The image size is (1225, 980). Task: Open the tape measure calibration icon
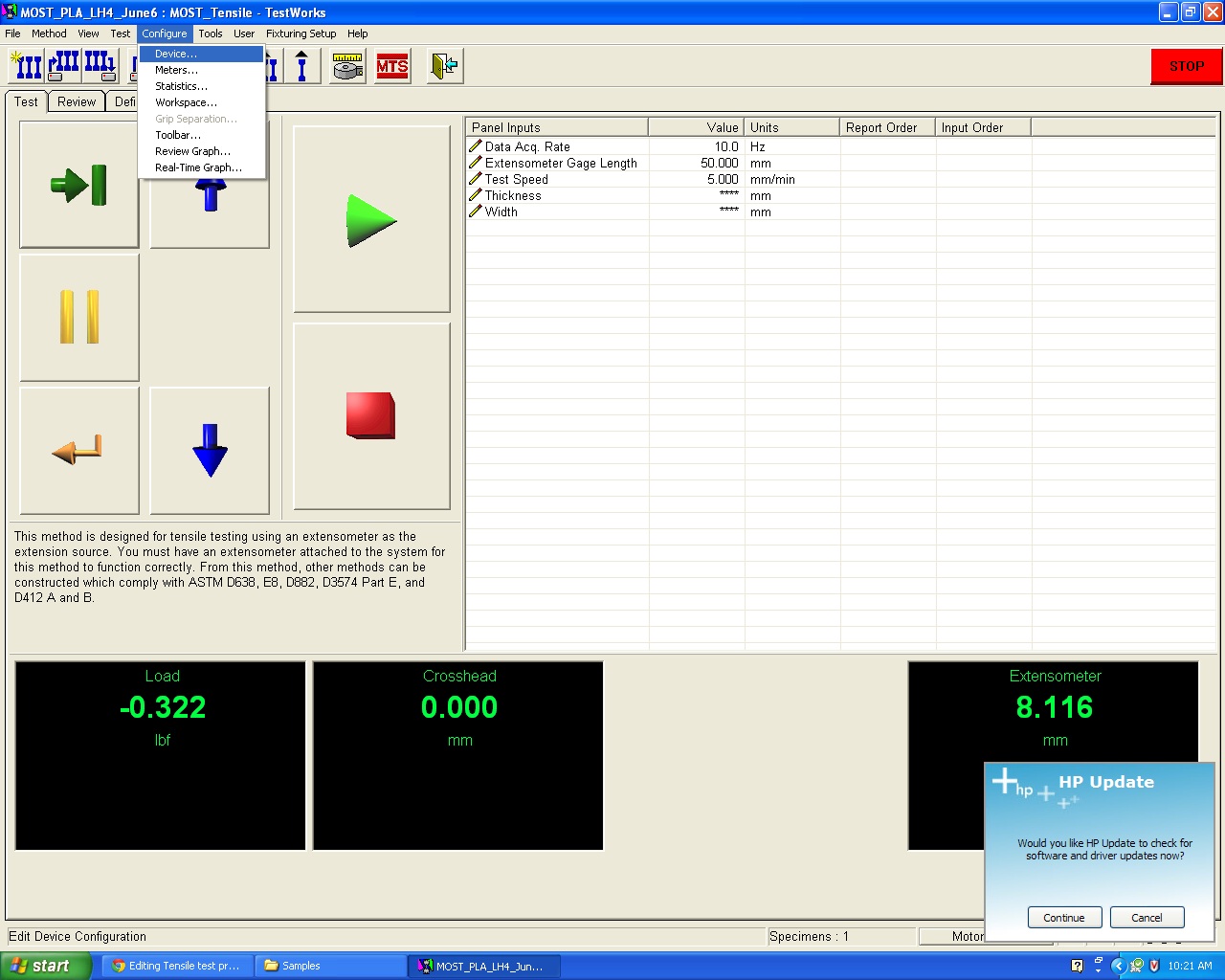click(x=347, y=66)
